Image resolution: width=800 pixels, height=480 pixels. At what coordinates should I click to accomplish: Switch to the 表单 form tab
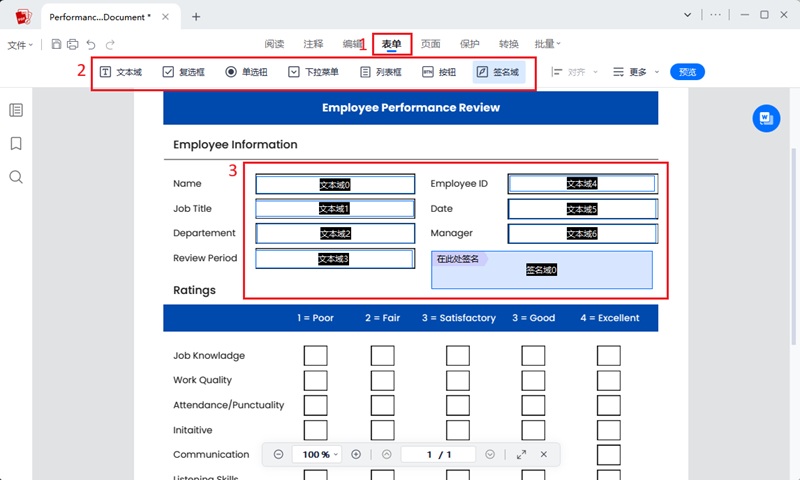pos(391,44)
